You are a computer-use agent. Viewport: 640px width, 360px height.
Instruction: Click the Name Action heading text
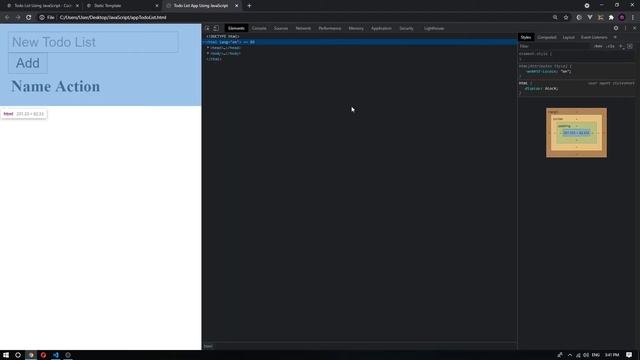[56, 87]
